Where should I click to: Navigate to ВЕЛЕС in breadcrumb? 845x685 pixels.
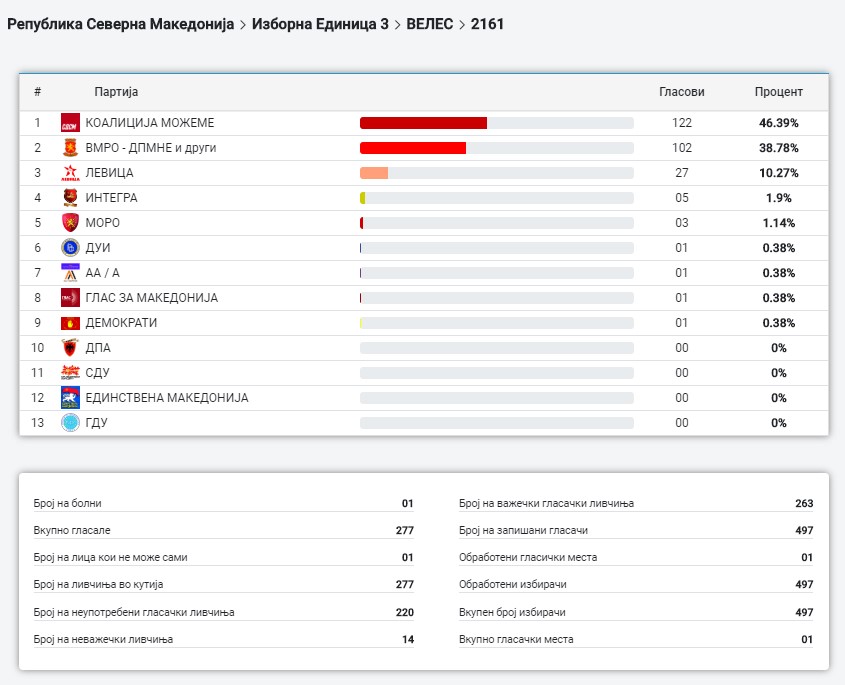pos(430,23)
